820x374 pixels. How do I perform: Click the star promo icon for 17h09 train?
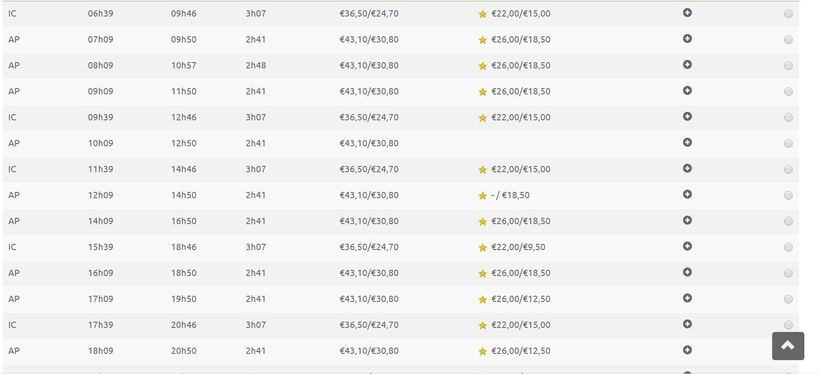[x=482, y=299]
